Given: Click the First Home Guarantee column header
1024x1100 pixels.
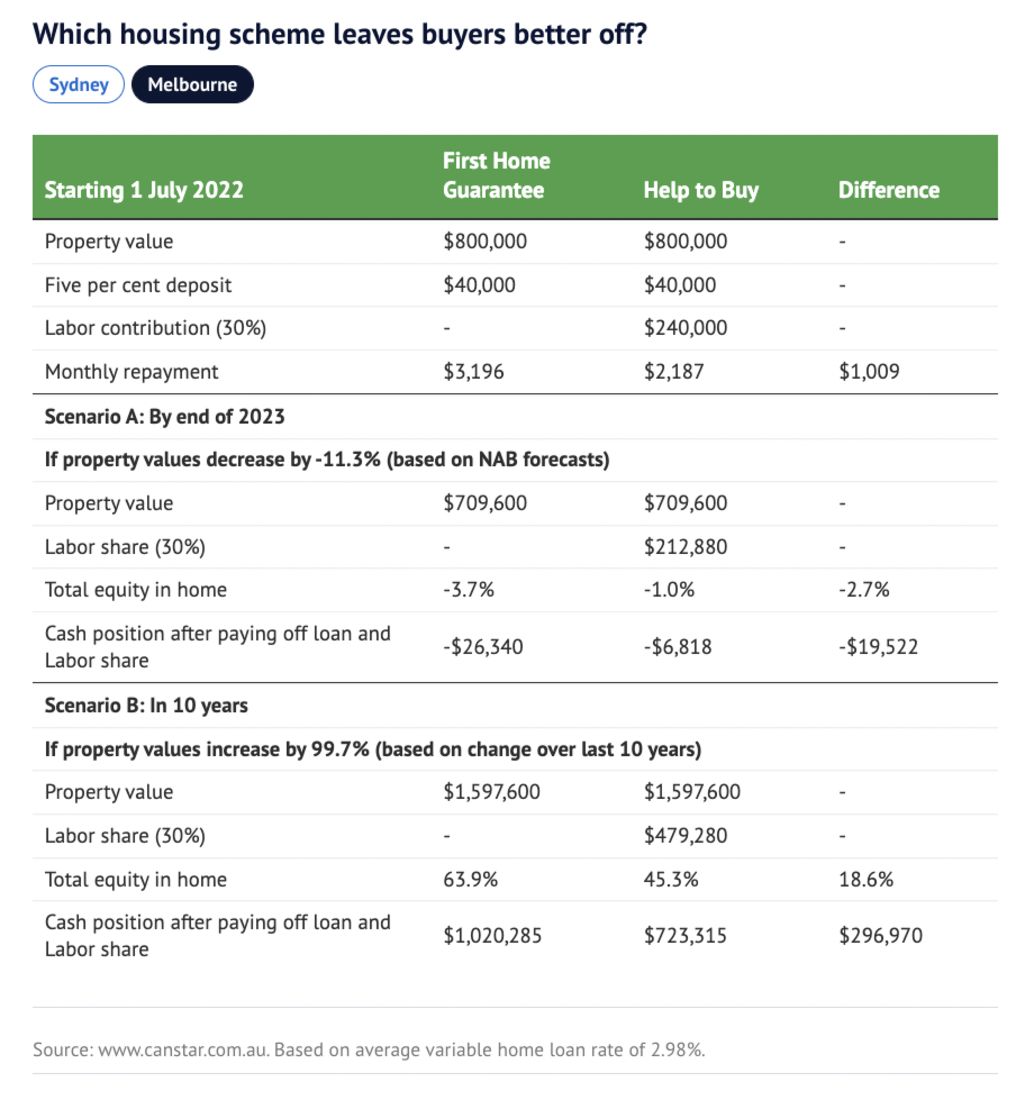Looking at the screenshot, I should pos(496,175).
